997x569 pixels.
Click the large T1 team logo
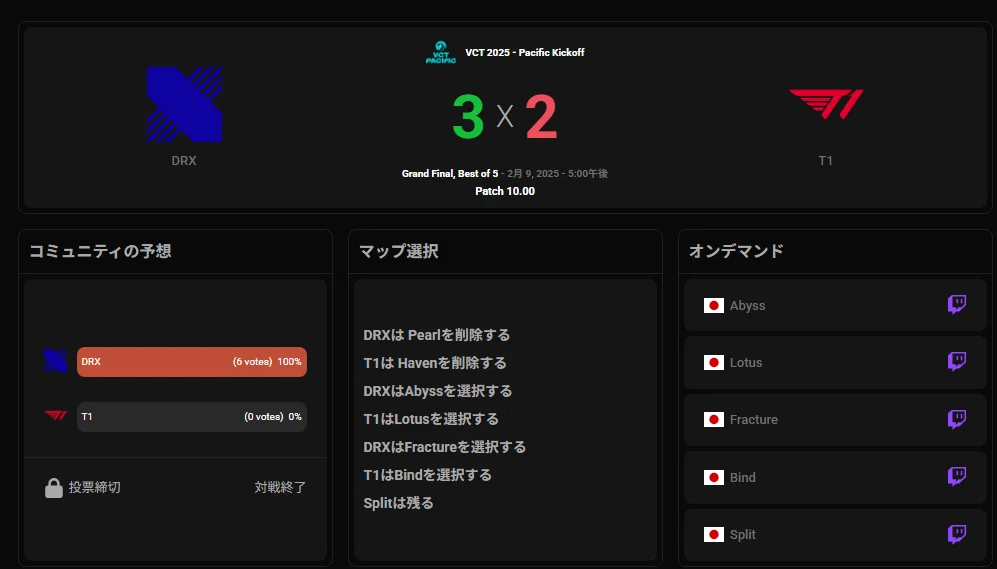[826, 104]
